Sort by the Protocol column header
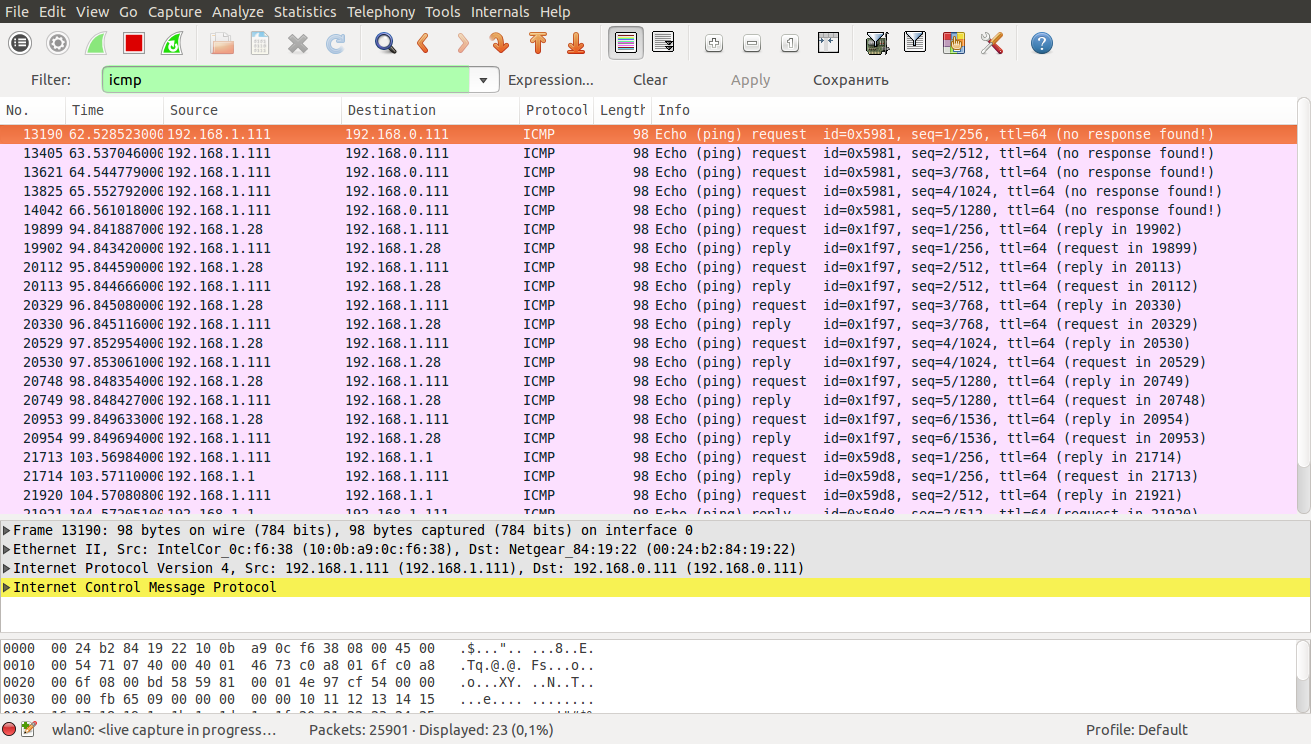The image size is (1311, 744). click(x=557, y=110)
